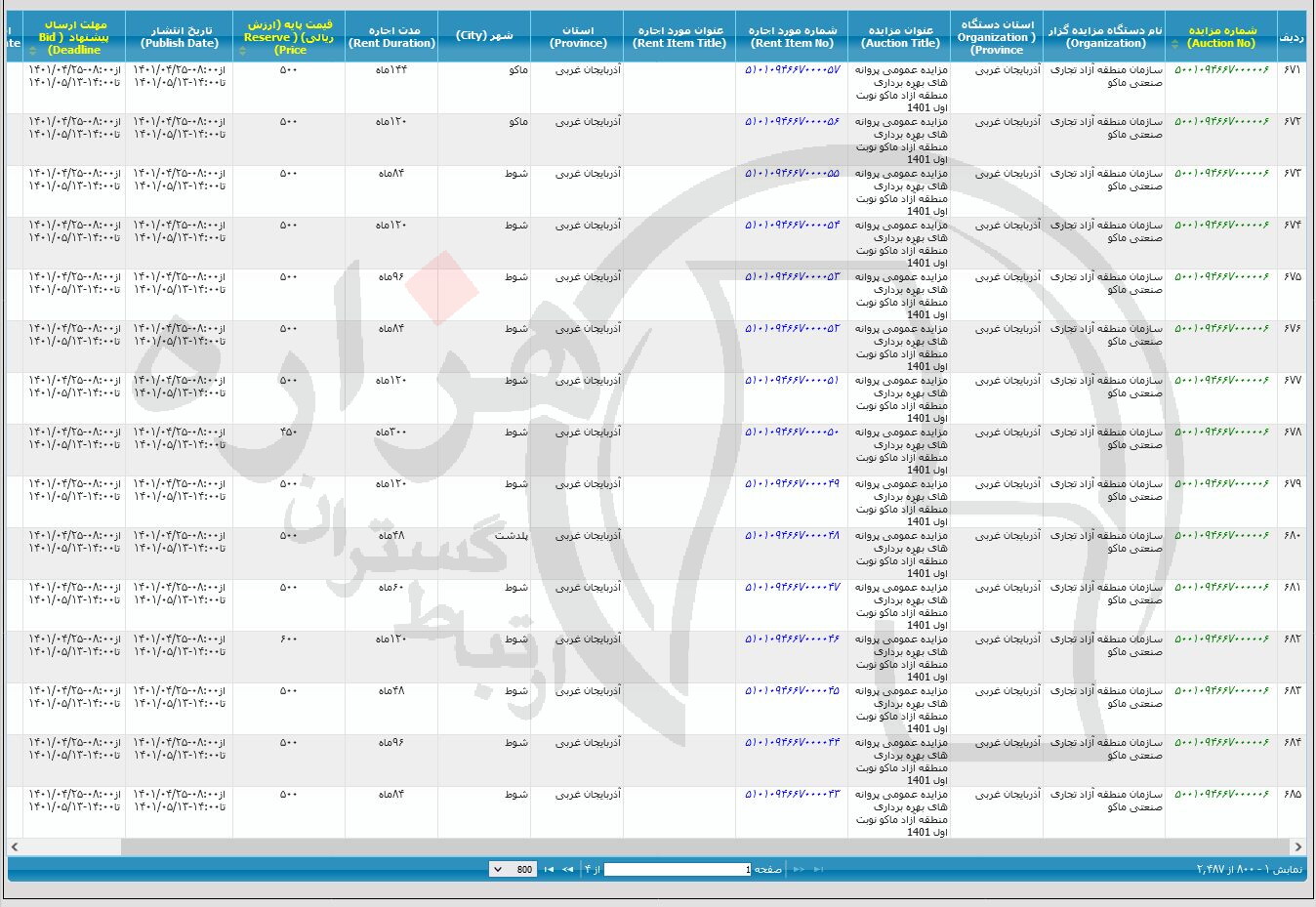This screenshot has height=907, width=1316.
Task: Open rent item number link in row ۶۸۳
Action: click(x=792, y=691)
